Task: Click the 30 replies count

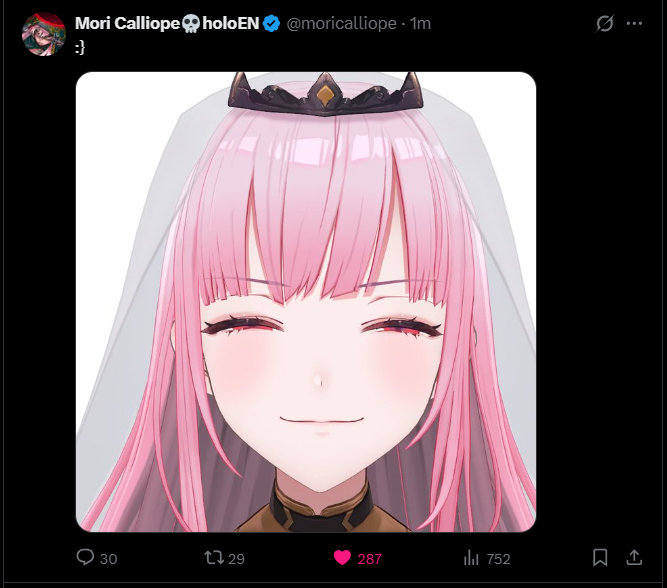Action: (108, 559)
